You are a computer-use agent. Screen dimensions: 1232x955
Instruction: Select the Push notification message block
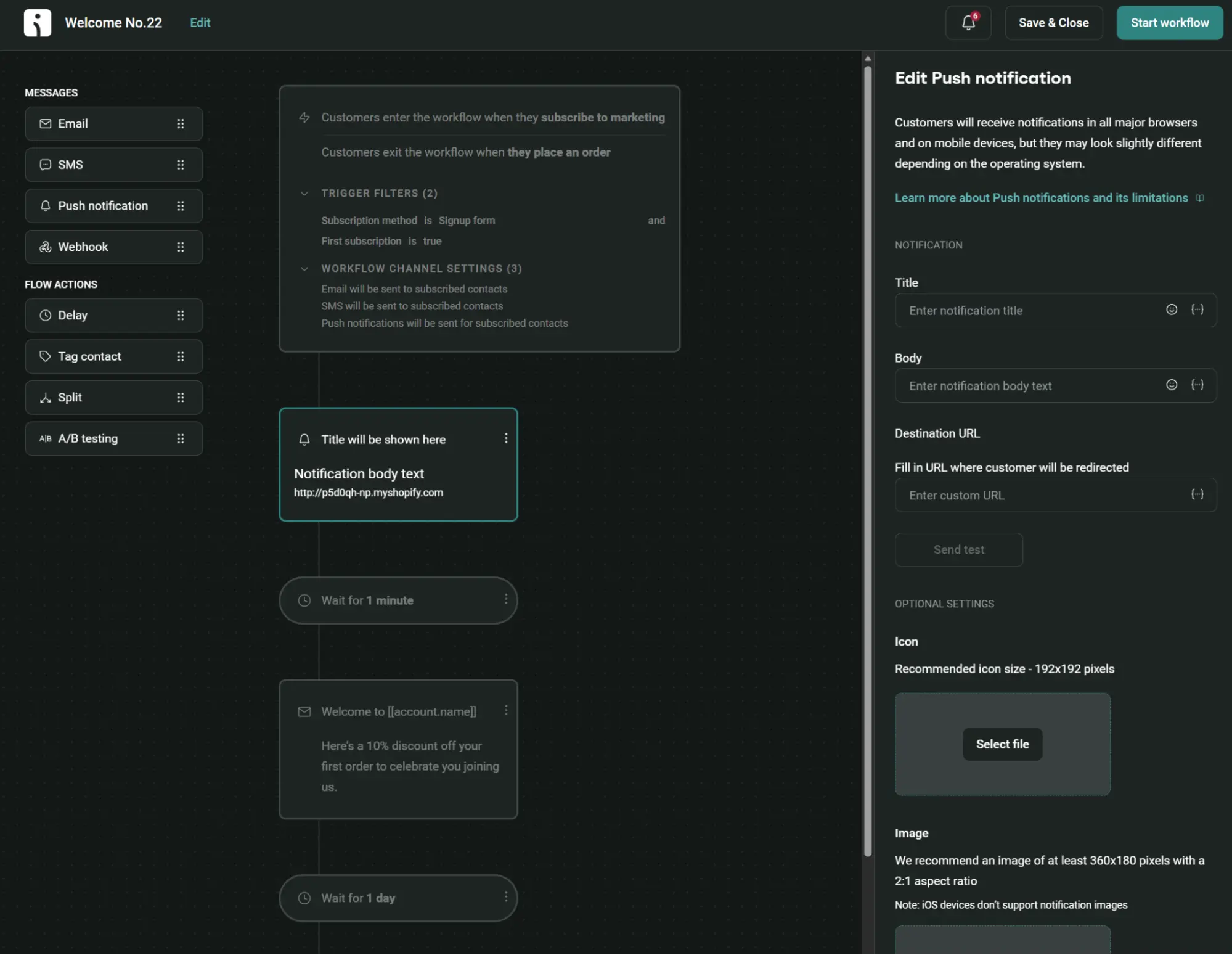(114, 206)
